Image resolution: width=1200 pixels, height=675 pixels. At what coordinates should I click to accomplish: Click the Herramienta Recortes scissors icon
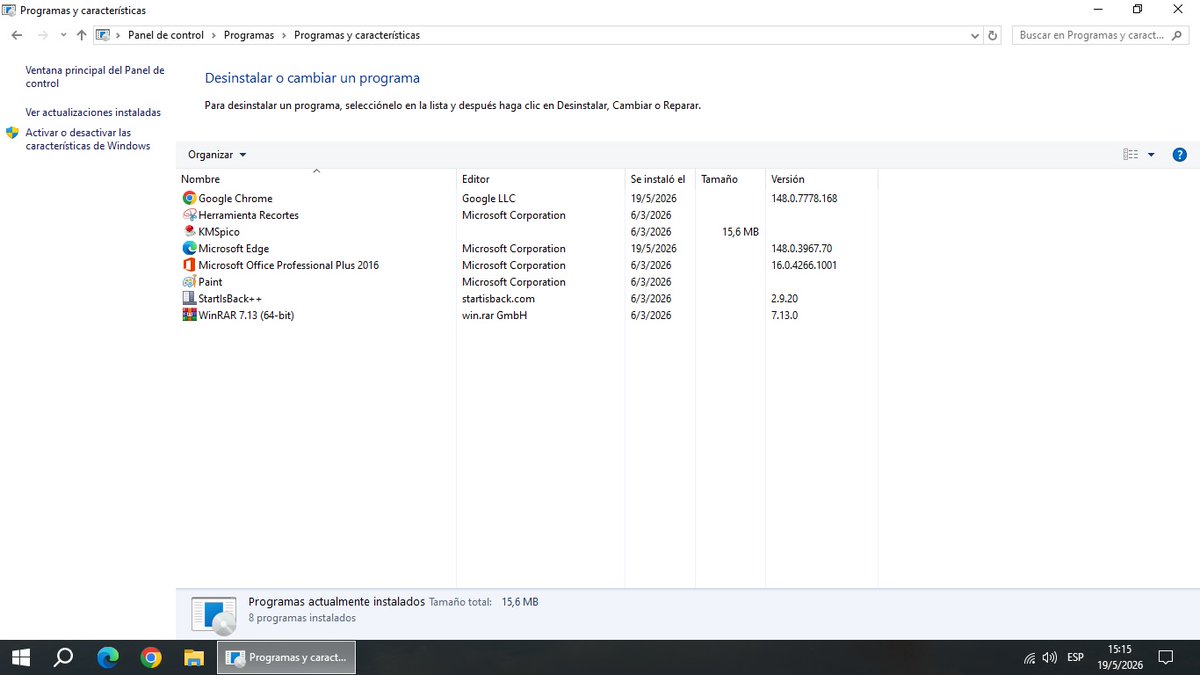(x=190, y=215)
